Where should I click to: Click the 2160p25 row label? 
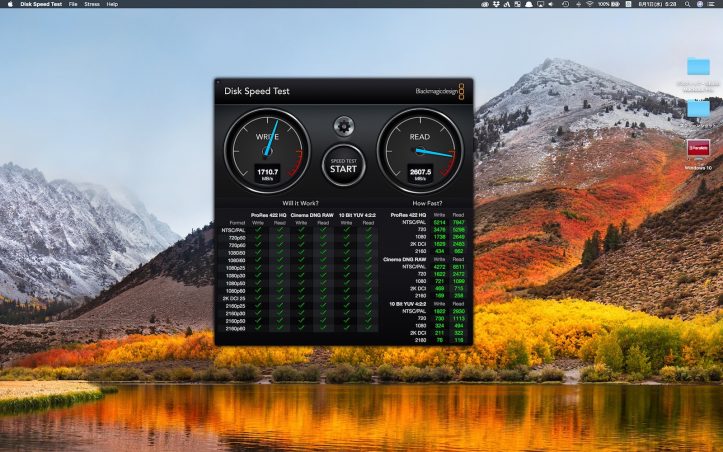(236, 306)
